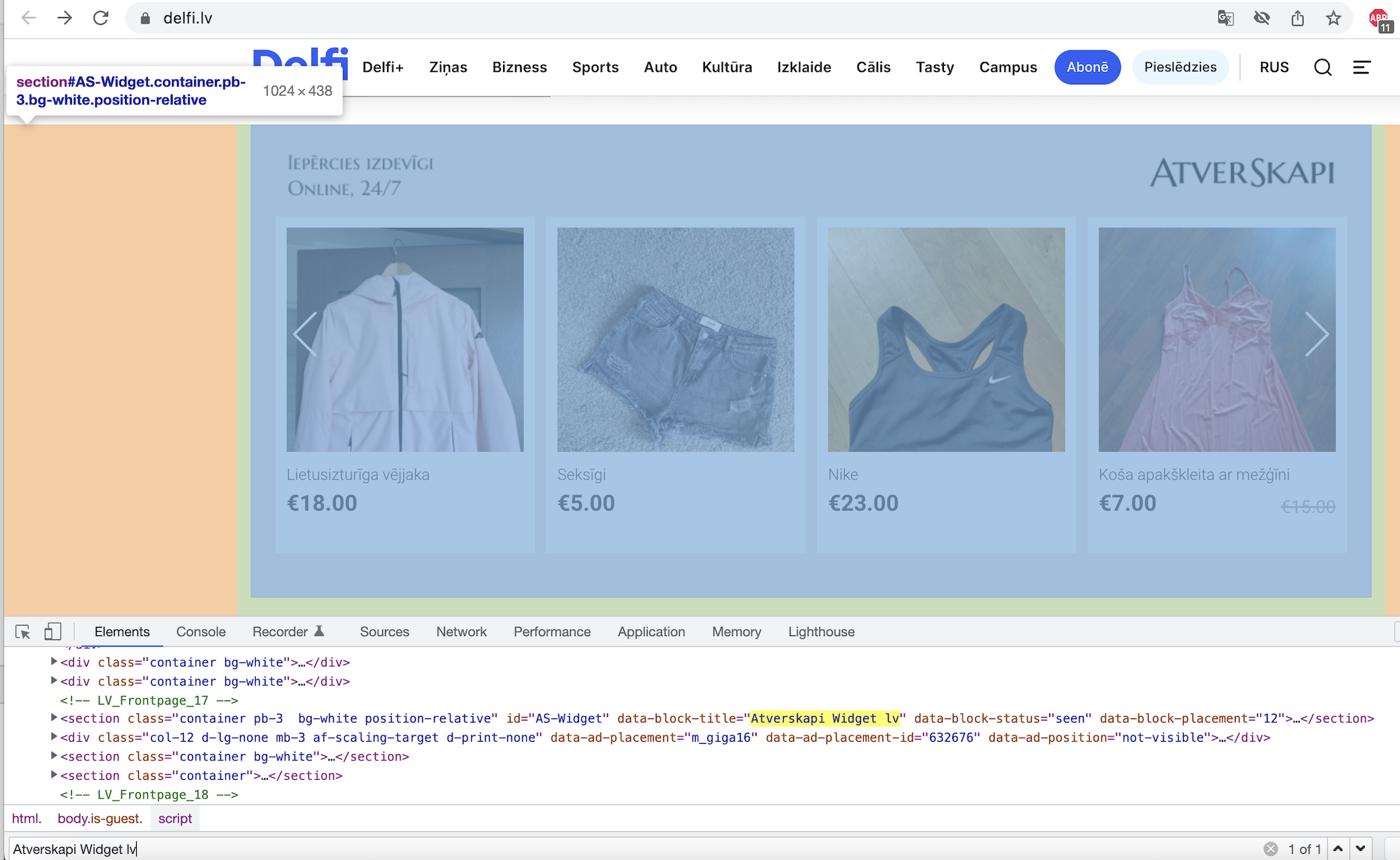
Task: Open the Ziņas section
Action: pyautogui.click(x=448, y=67)
